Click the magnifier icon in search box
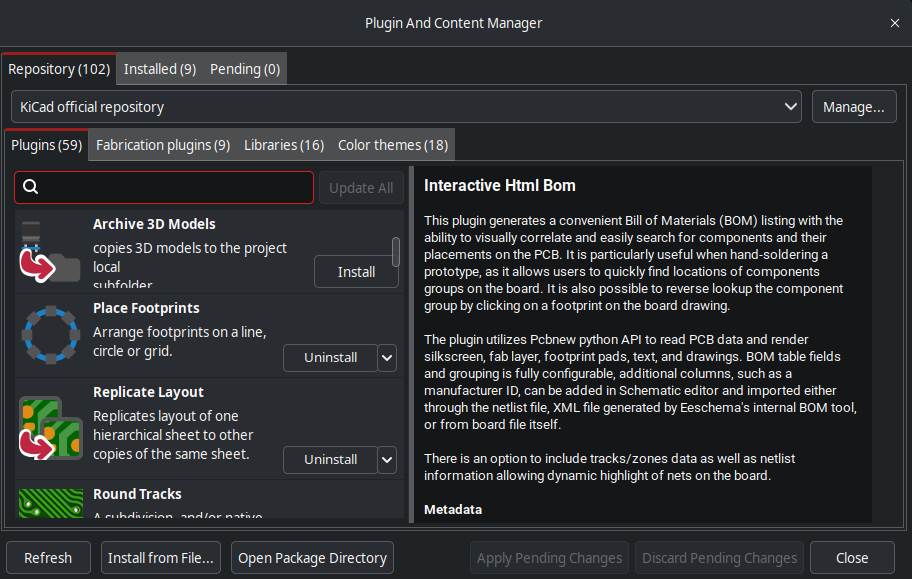This screenshot has width=912, height=579. [30, 187]
